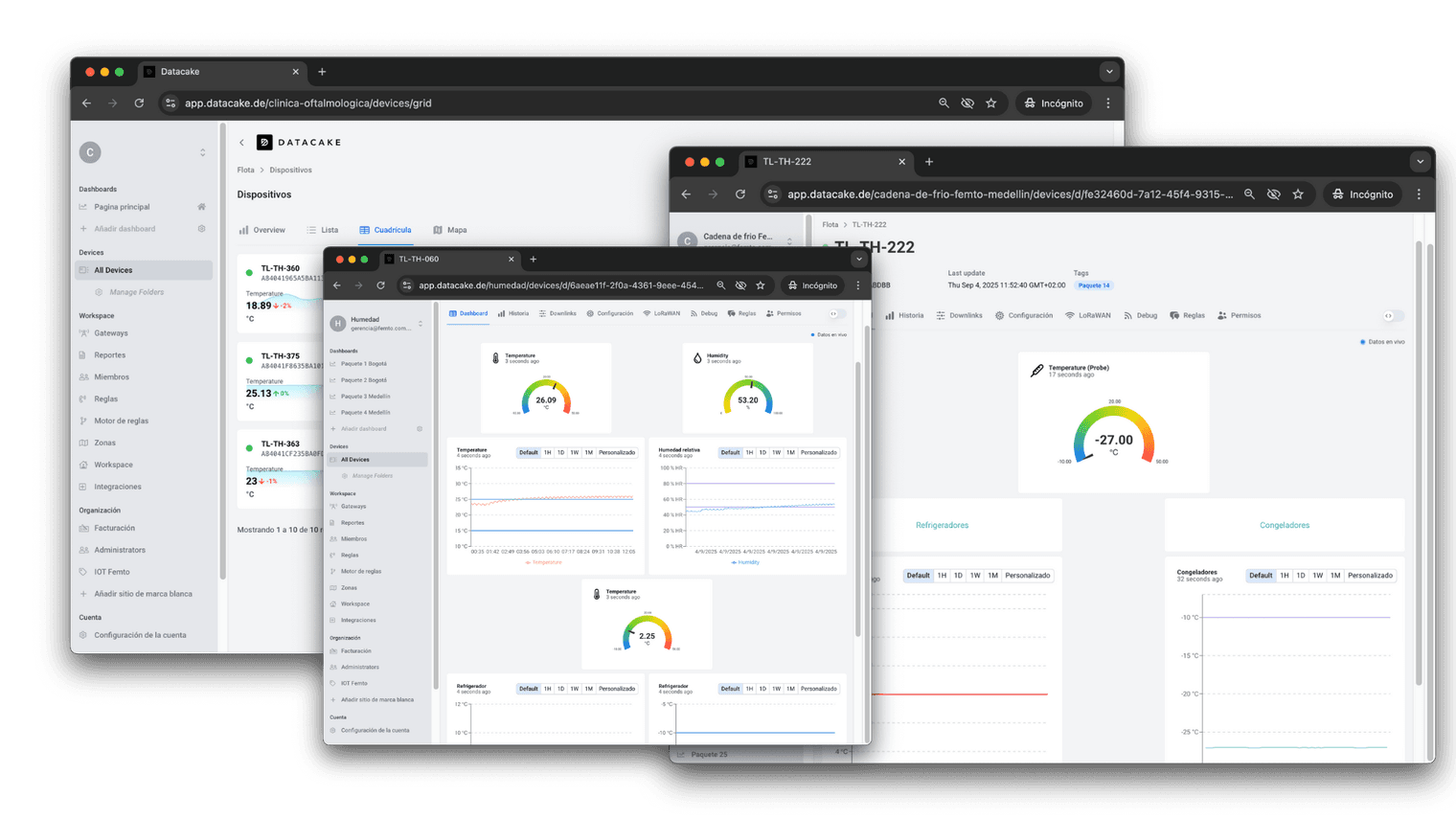Click the Incógnito button in the TL-TH-222 window
This screenshot has height=819, width=1456.
1363,194
